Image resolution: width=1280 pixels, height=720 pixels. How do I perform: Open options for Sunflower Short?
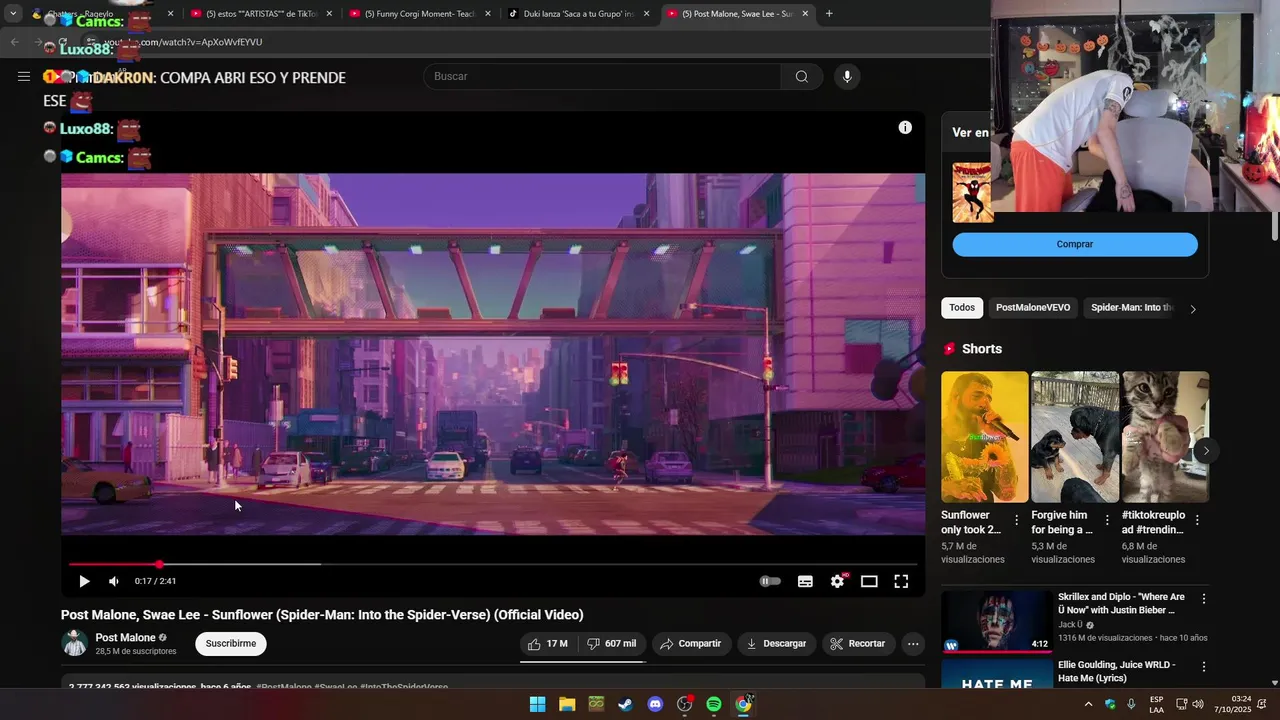(1017, 520)
